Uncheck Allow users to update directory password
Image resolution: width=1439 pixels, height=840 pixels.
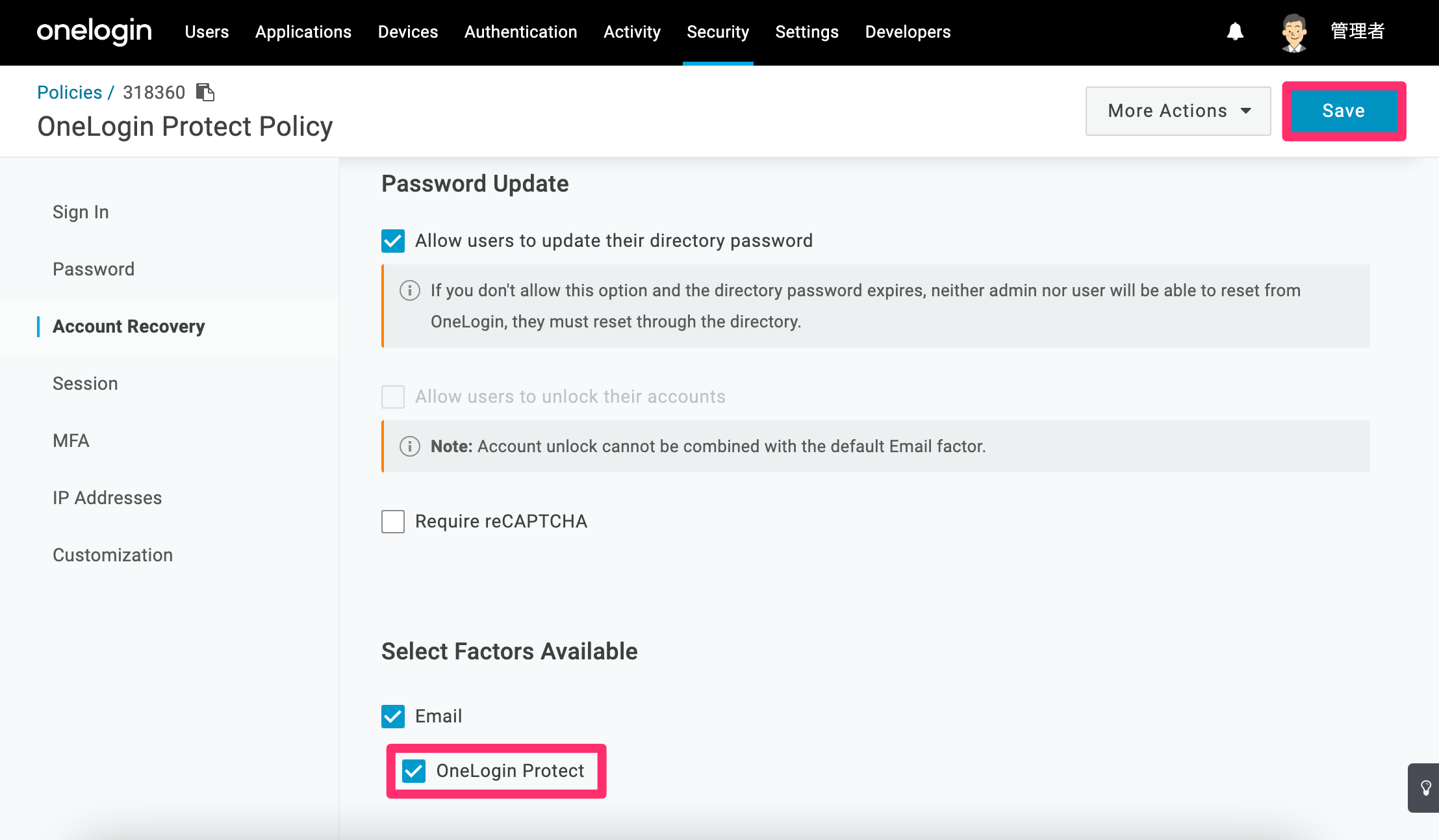(x=393, y=241)
